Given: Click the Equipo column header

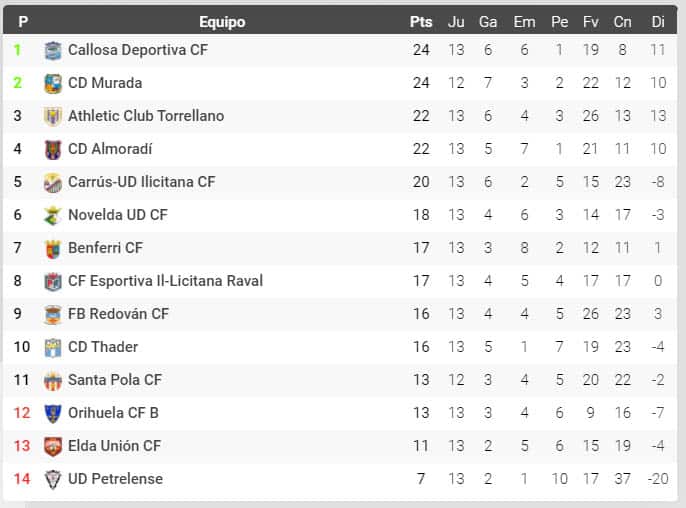Looking at the screenshot, I should click(x=222, y=21).
